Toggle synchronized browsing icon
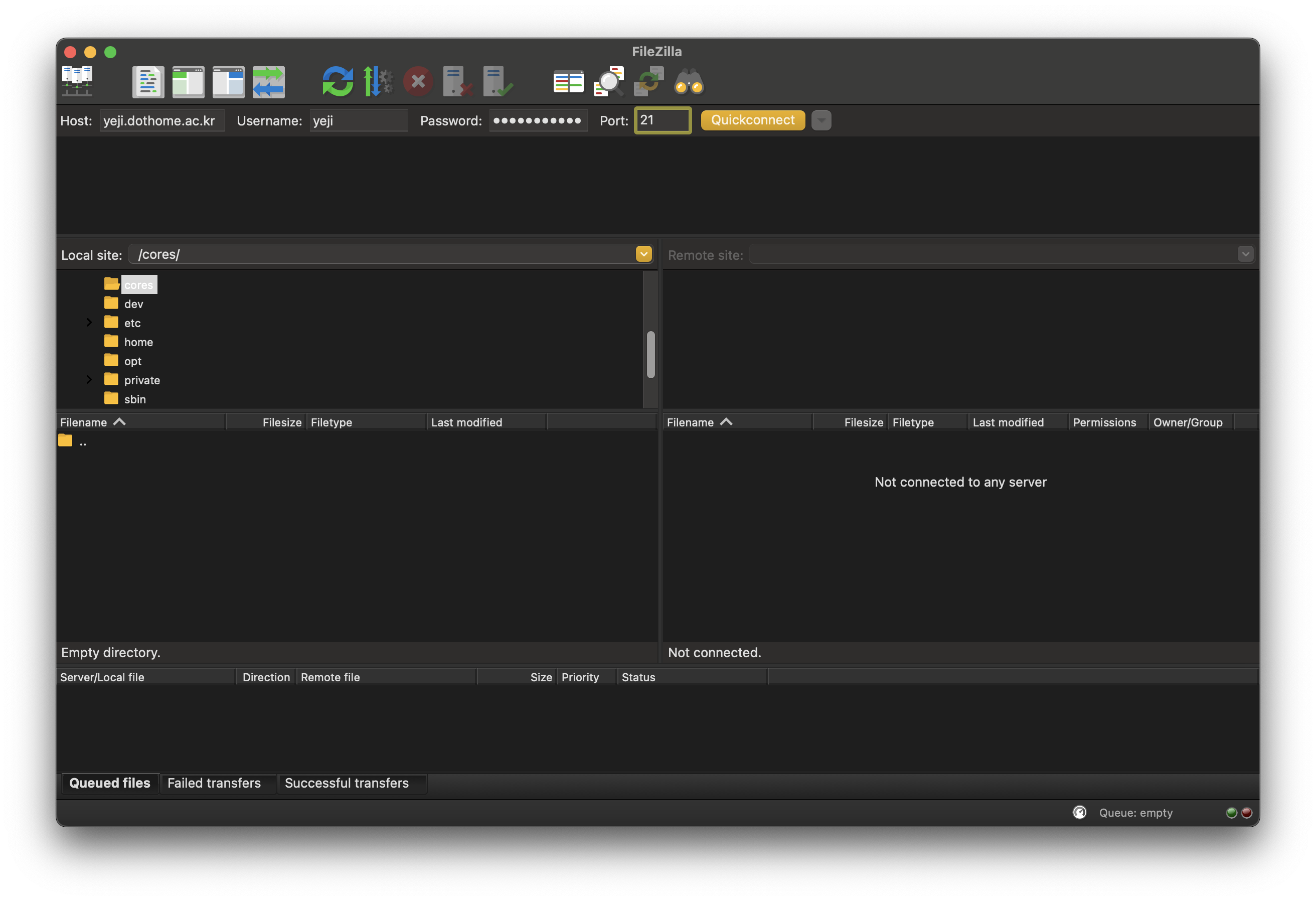The height and width of the screenshot is (901, 1316). (648, 82)
